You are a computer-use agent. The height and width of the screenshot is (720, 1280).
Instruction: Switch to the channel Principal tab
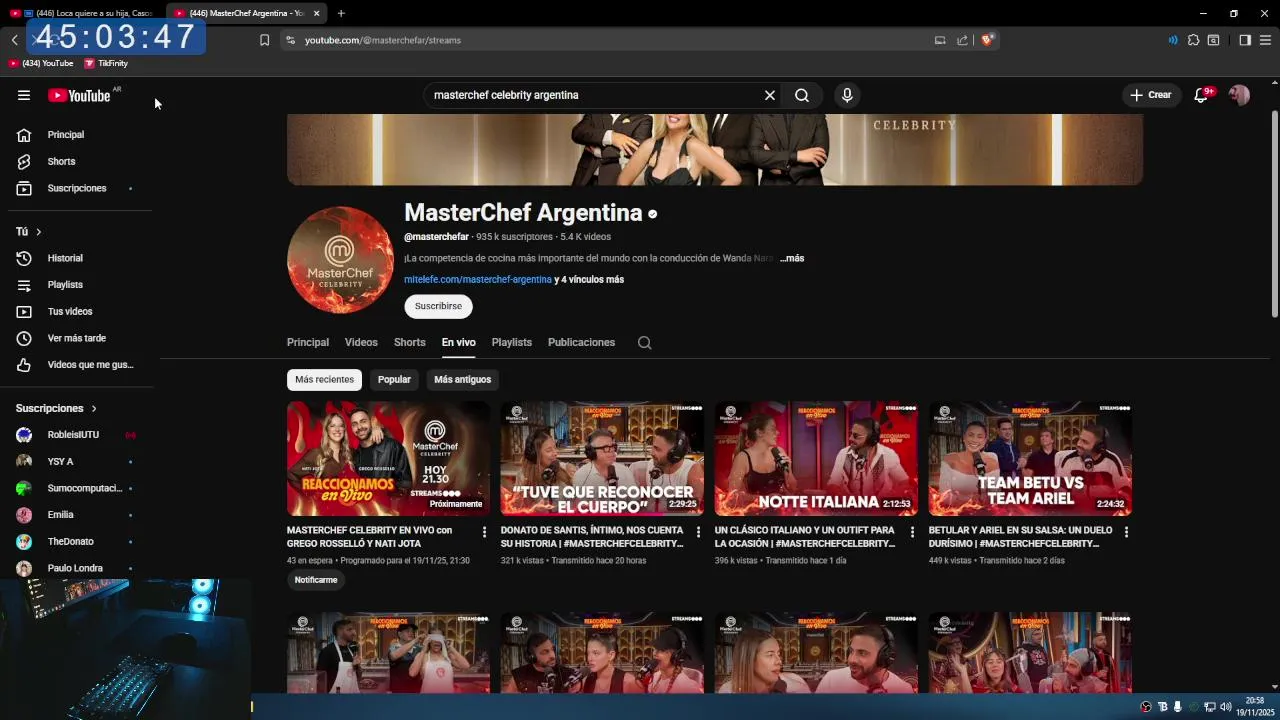click(x=308, y=342)
